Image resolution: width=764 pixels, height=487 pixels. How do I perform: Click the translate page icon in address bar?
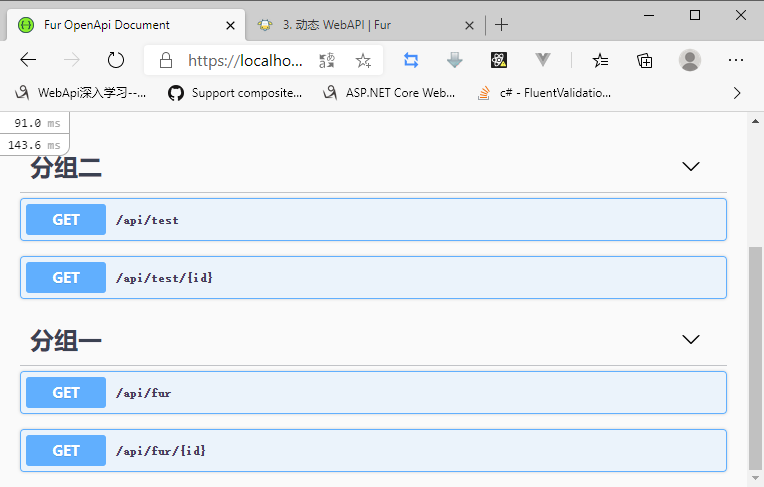[327, 60]
